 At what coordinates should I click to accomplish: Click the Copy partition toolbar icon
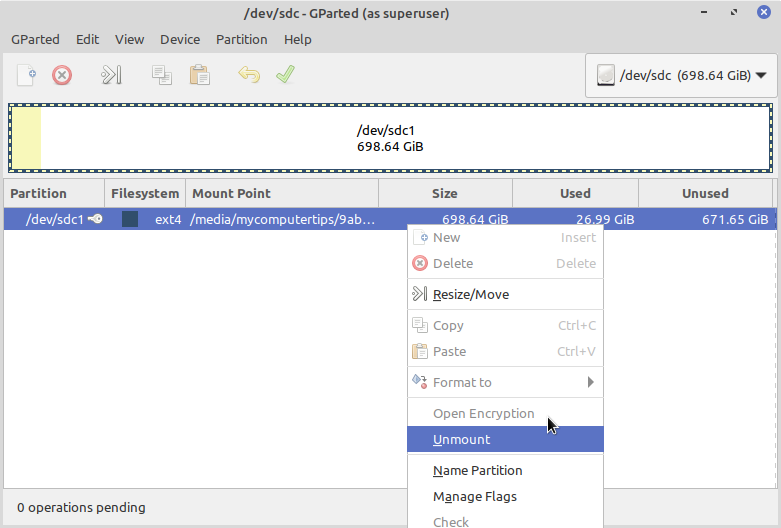point(161,75)
